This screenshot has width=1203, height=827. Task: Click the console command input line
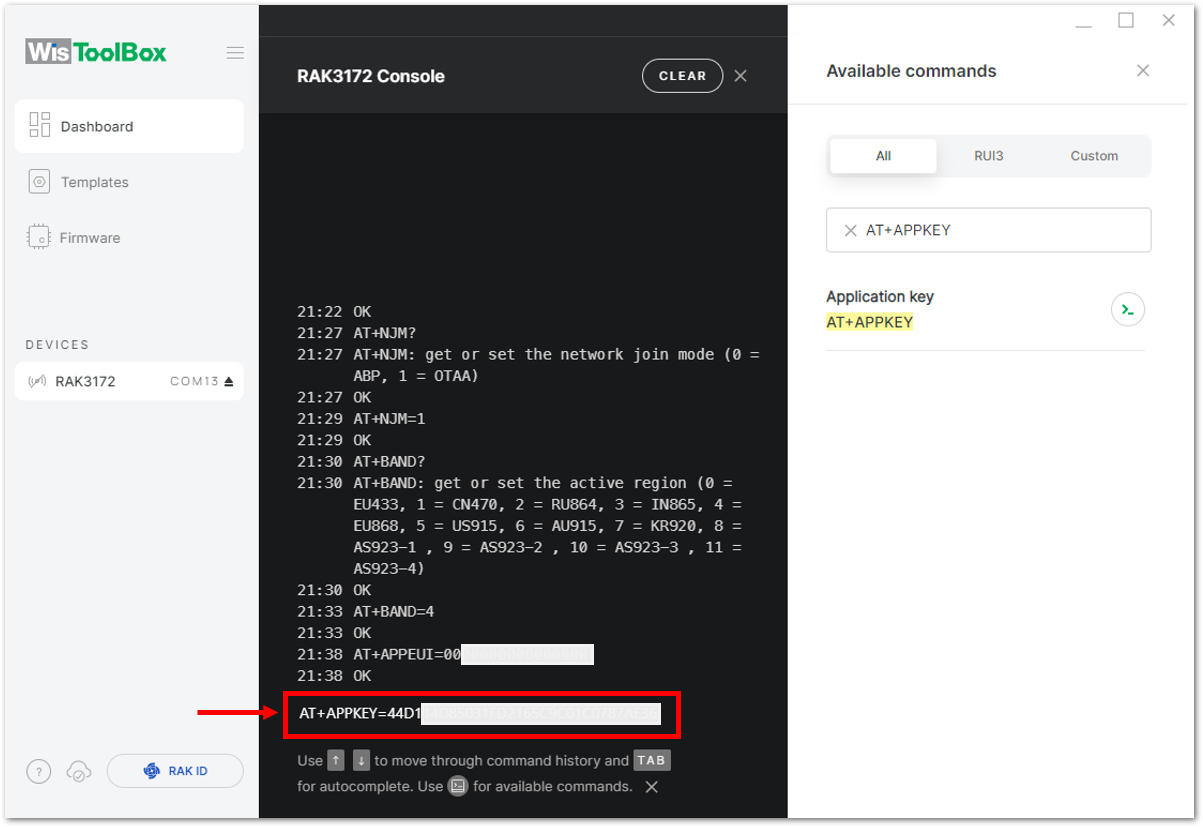482,714
